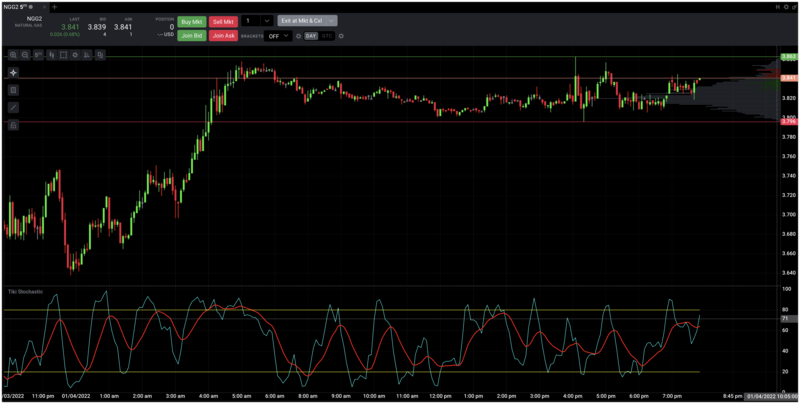Pop out the chart with the external-window icon

pyautogui.click(x=794, y=7)
